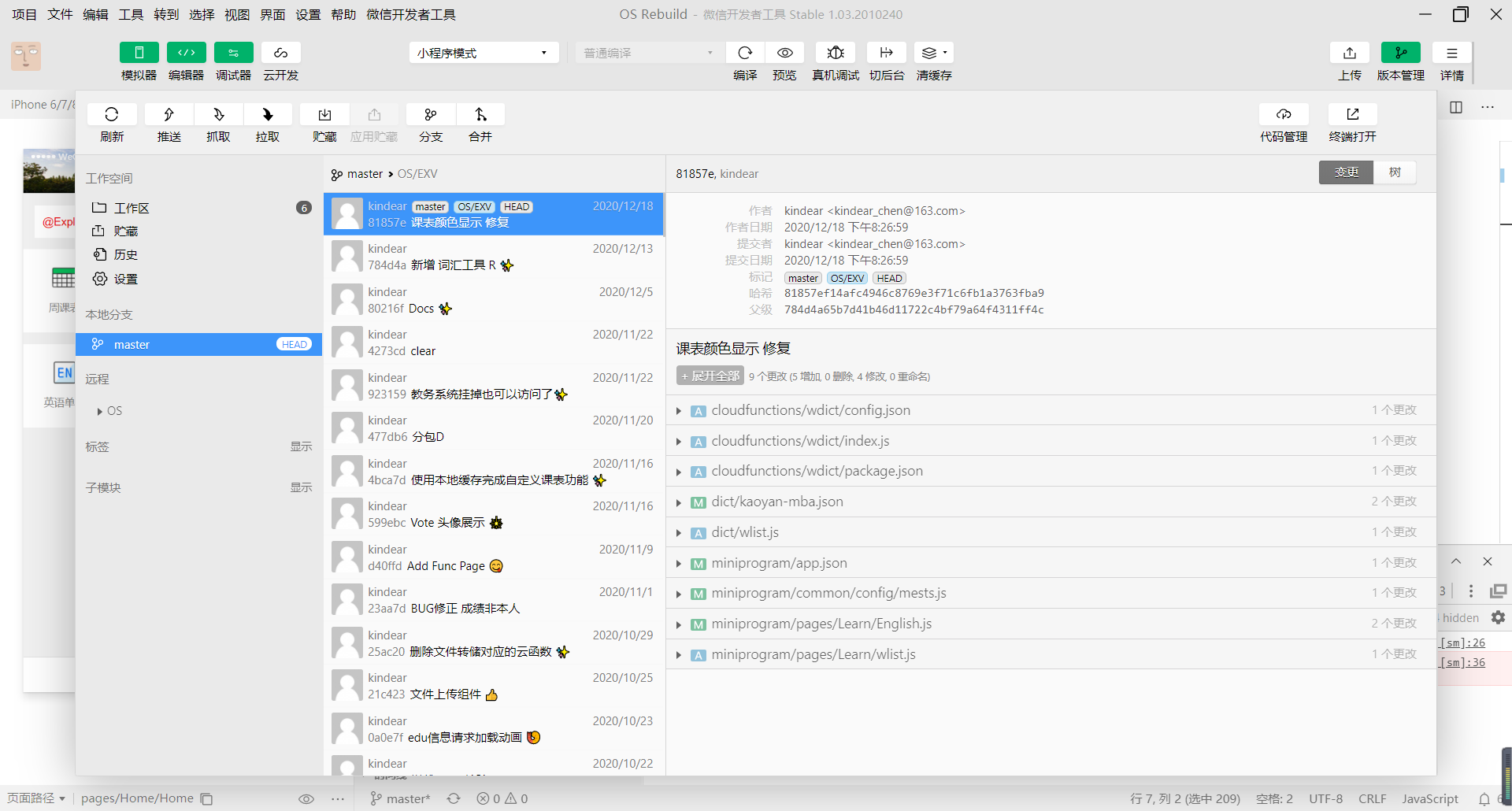Click the Stash (贮藏) toolbar icon

click(324, 115)
